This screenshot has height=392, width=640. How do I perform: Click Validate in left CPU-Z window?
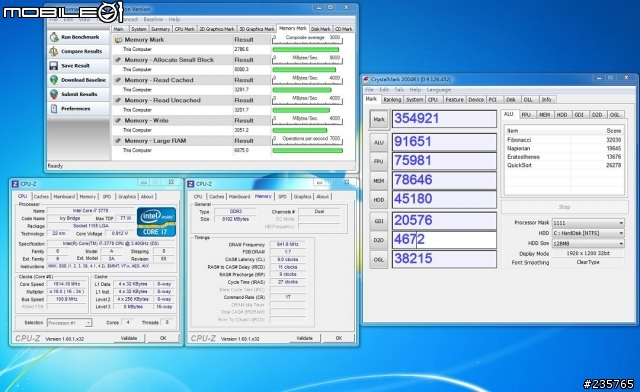pos(129,338)
